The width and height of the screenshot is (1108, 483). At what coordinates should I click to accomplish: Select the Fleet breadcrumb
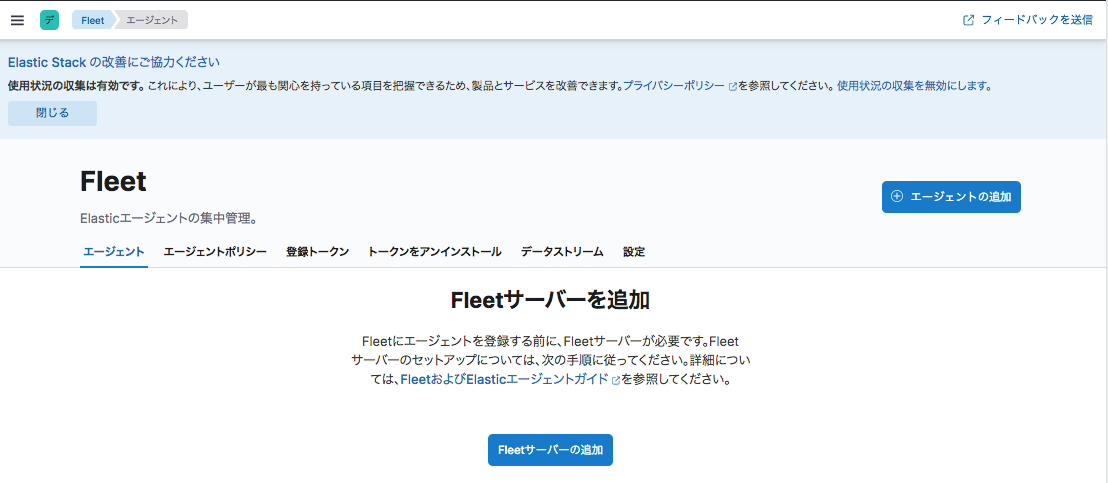(x=92, y=20)
